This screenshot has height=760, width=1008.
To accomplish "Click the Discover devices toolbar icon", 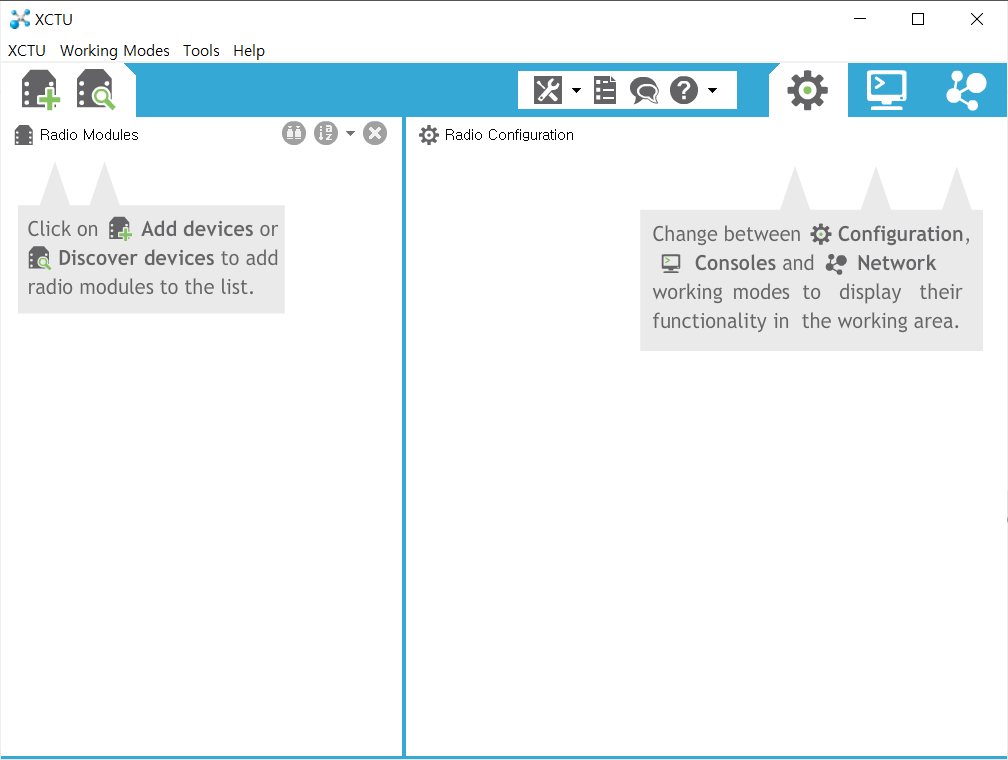I will coord(96,89).
